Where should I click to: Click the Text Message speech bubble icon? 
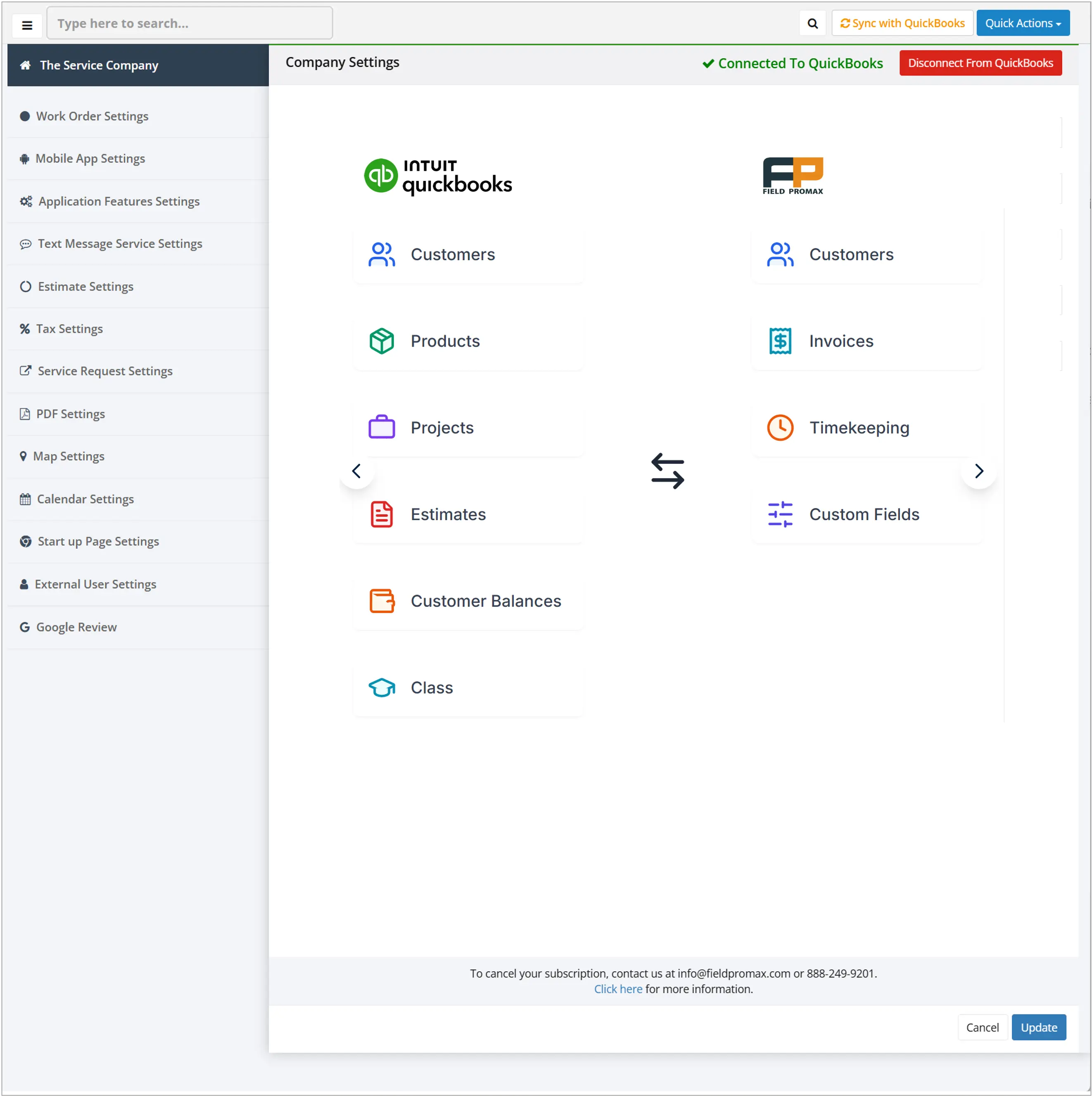pos(26,244)
